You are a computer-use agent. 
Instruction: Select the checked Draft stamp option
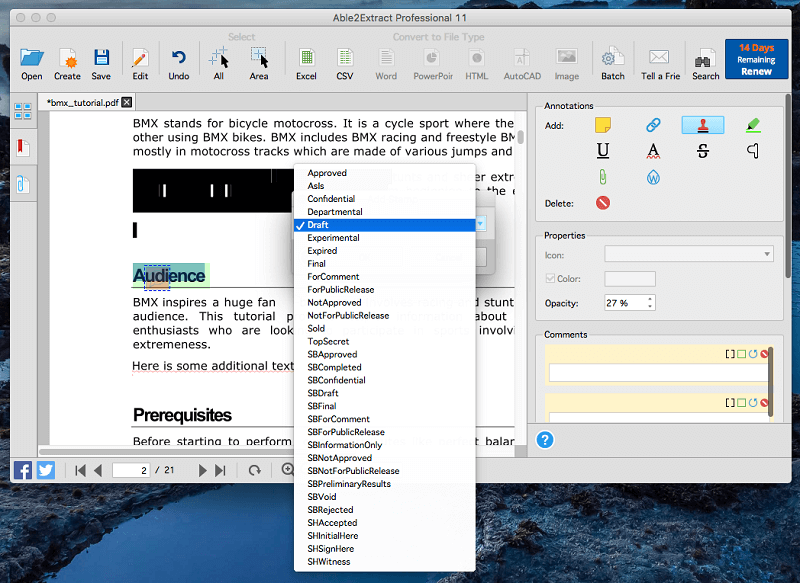[385, 225]
